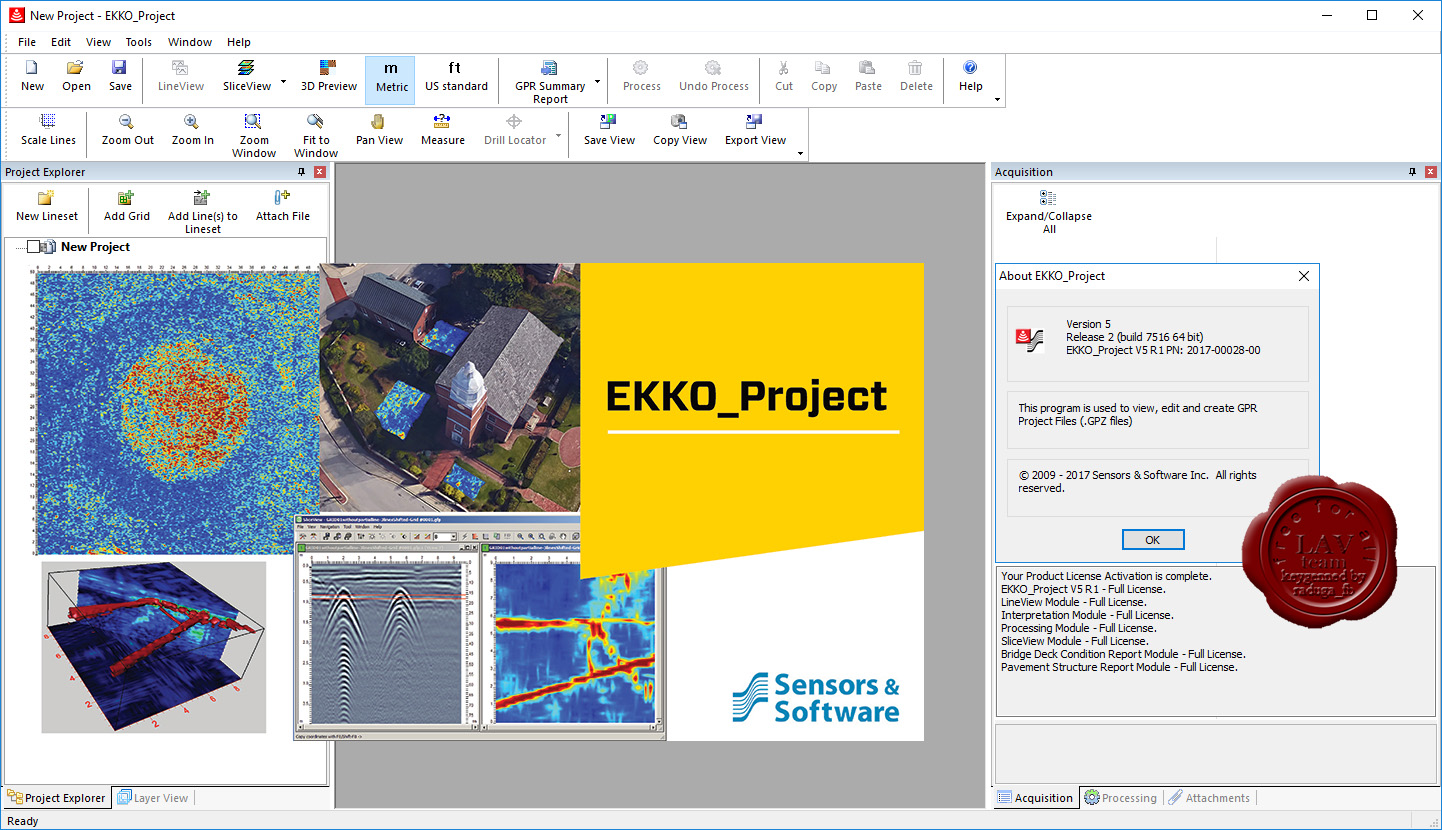The height and width of the screenshot is (830, 1442).
Task: Click the Paste icon in toolbar
Action: click(868, 75)
